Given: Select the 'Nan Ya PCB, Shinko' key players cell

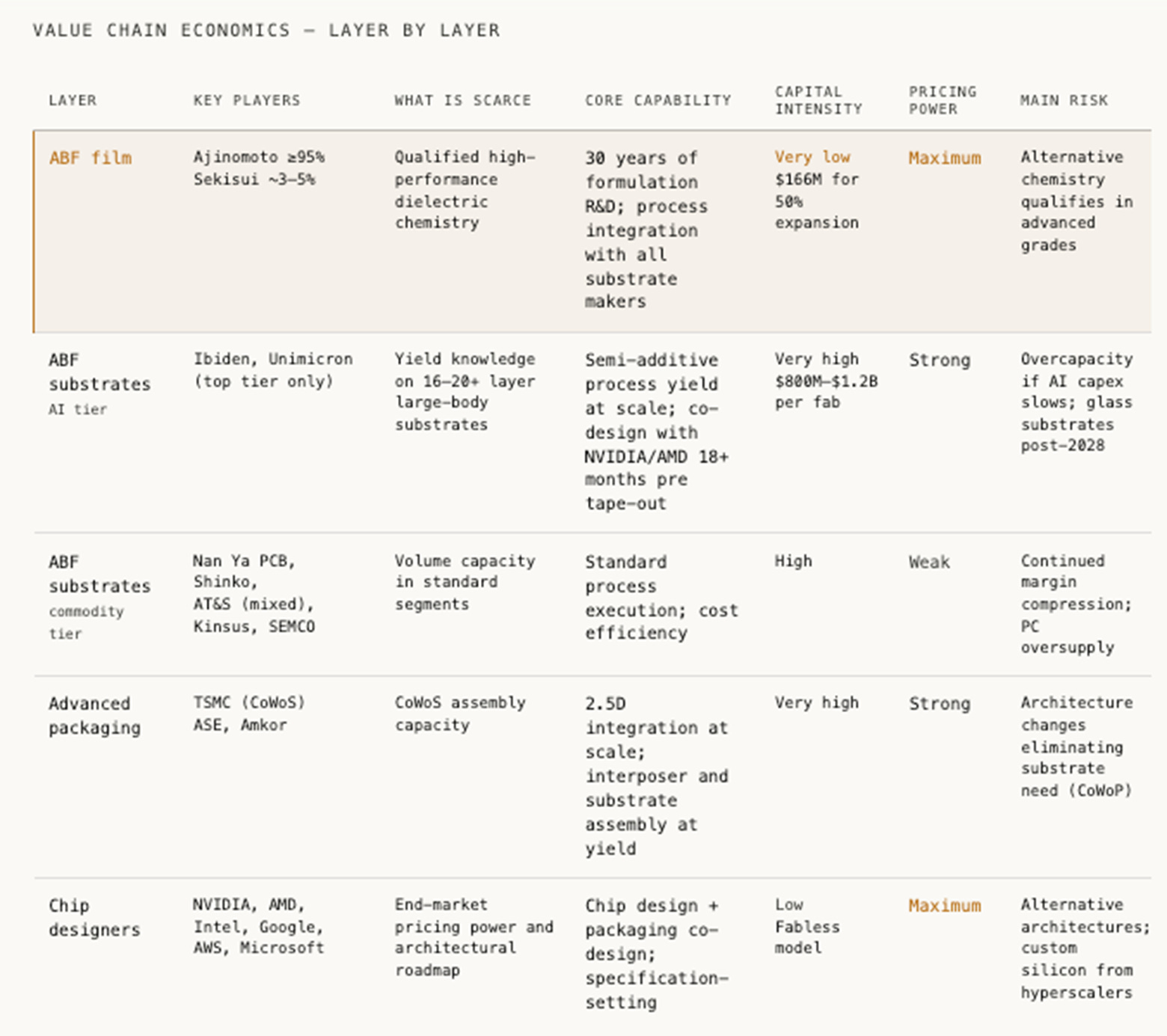Looking at the screenshot, I should pyautogui.click(x=254, y=594).
